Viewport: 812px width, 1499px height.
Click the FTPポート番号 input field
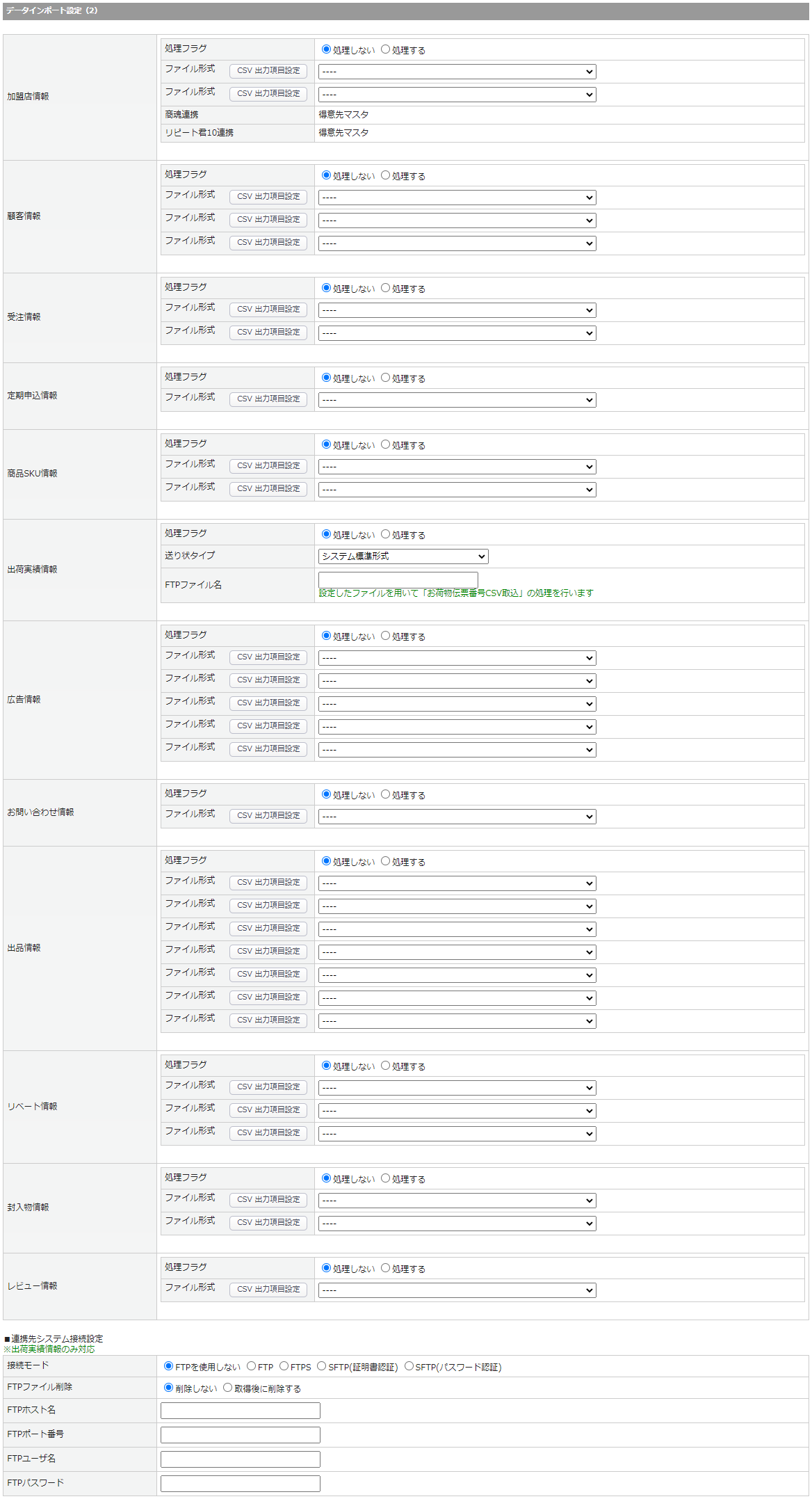click(x=240, y=1435)
